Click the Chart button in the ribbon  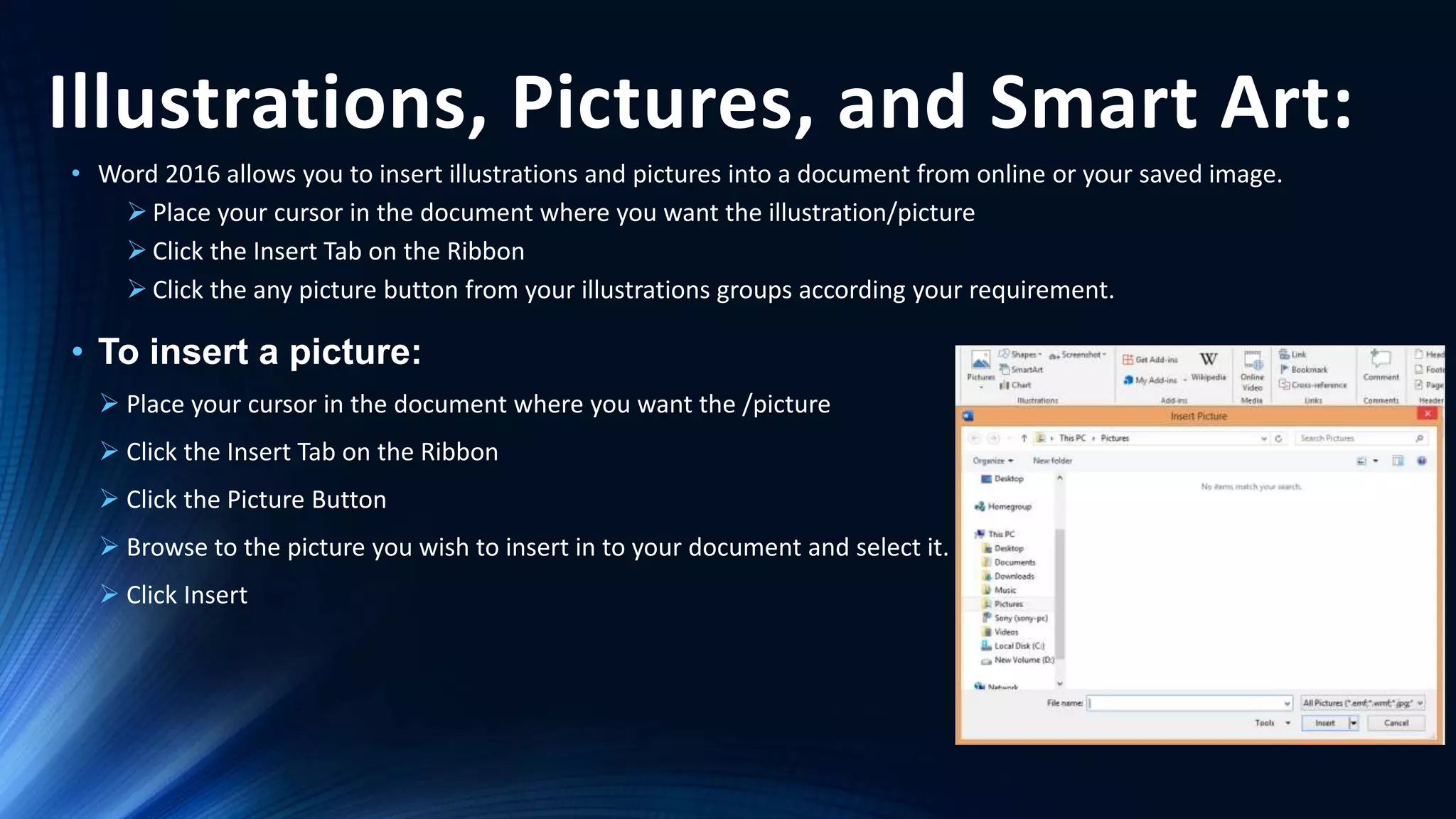coord(1015,385)
